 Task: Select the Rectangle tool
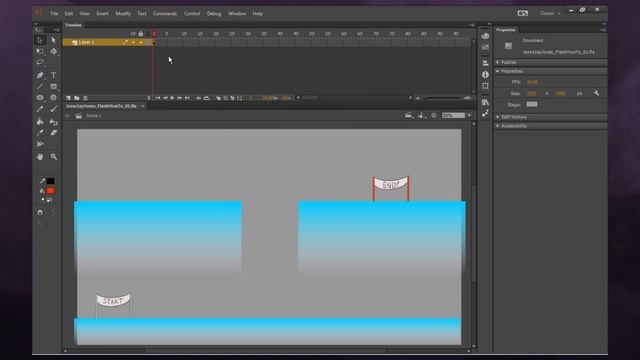(53, 87)
